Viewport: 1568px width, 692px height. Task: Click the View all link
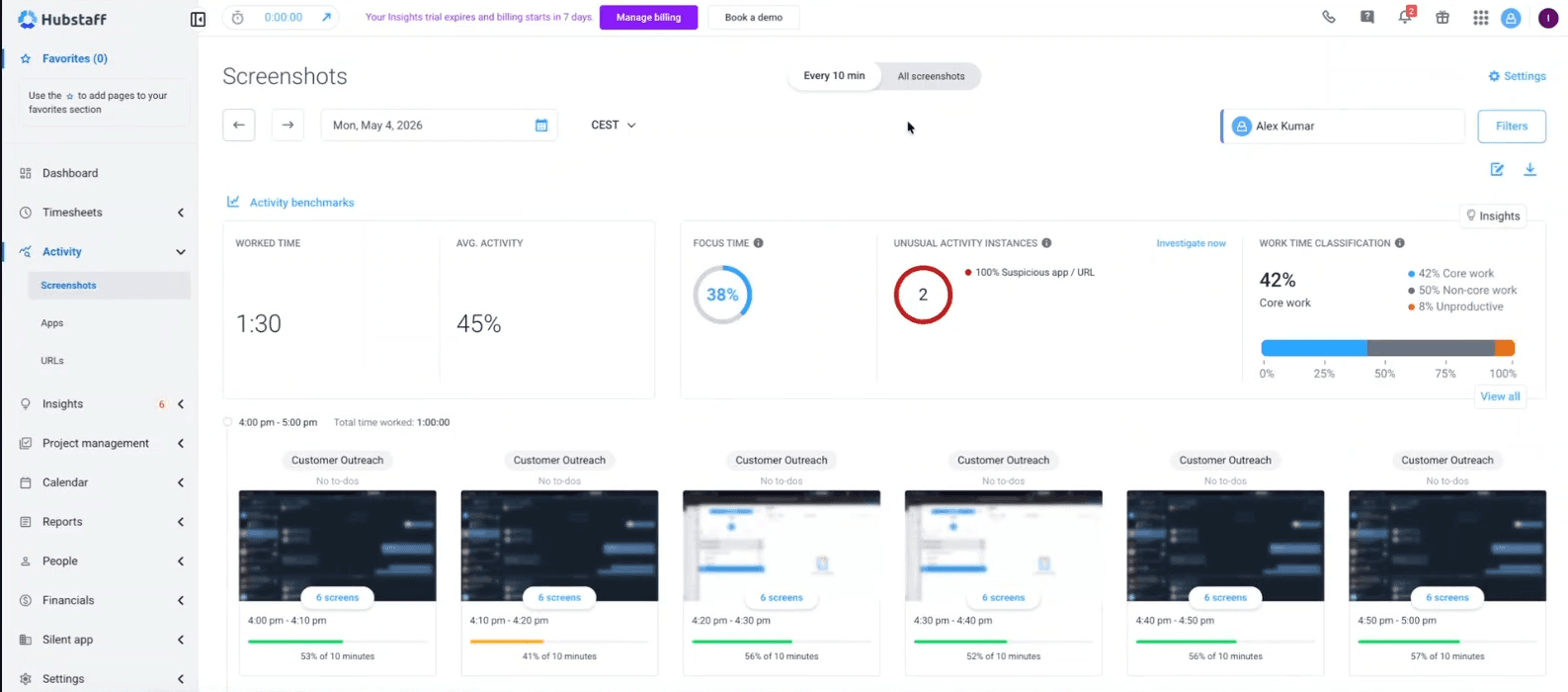tap(1500, 396)
